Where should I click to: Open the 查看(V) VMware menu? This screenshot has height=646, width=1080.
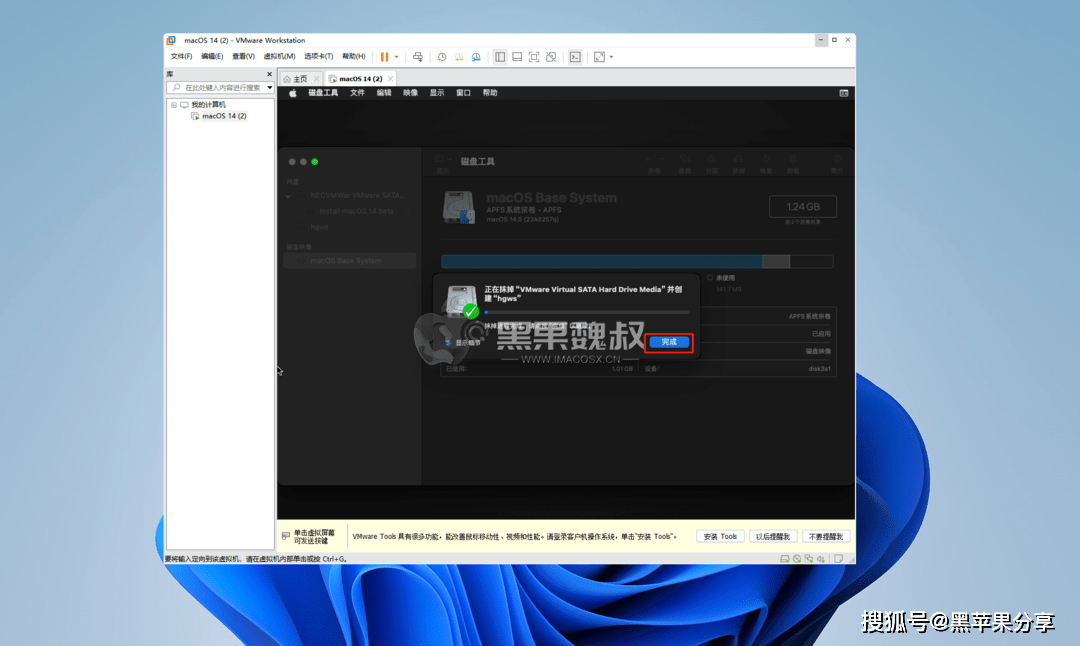(243, 56)
